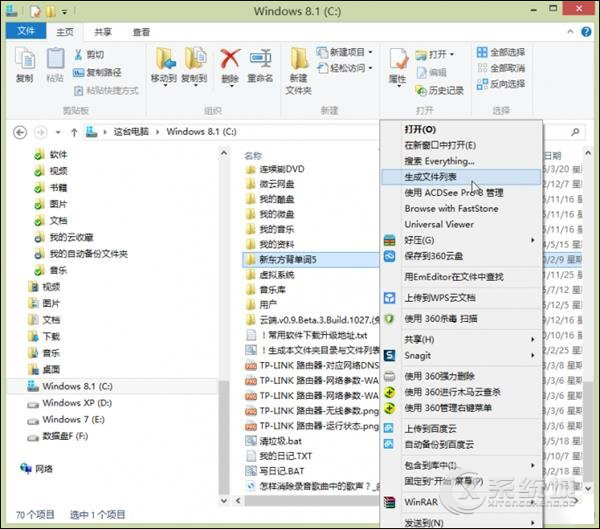This screenshot has width=600, height=529.
Task: Open Easy access (轻松访问) dropdown
Action: 345,68
